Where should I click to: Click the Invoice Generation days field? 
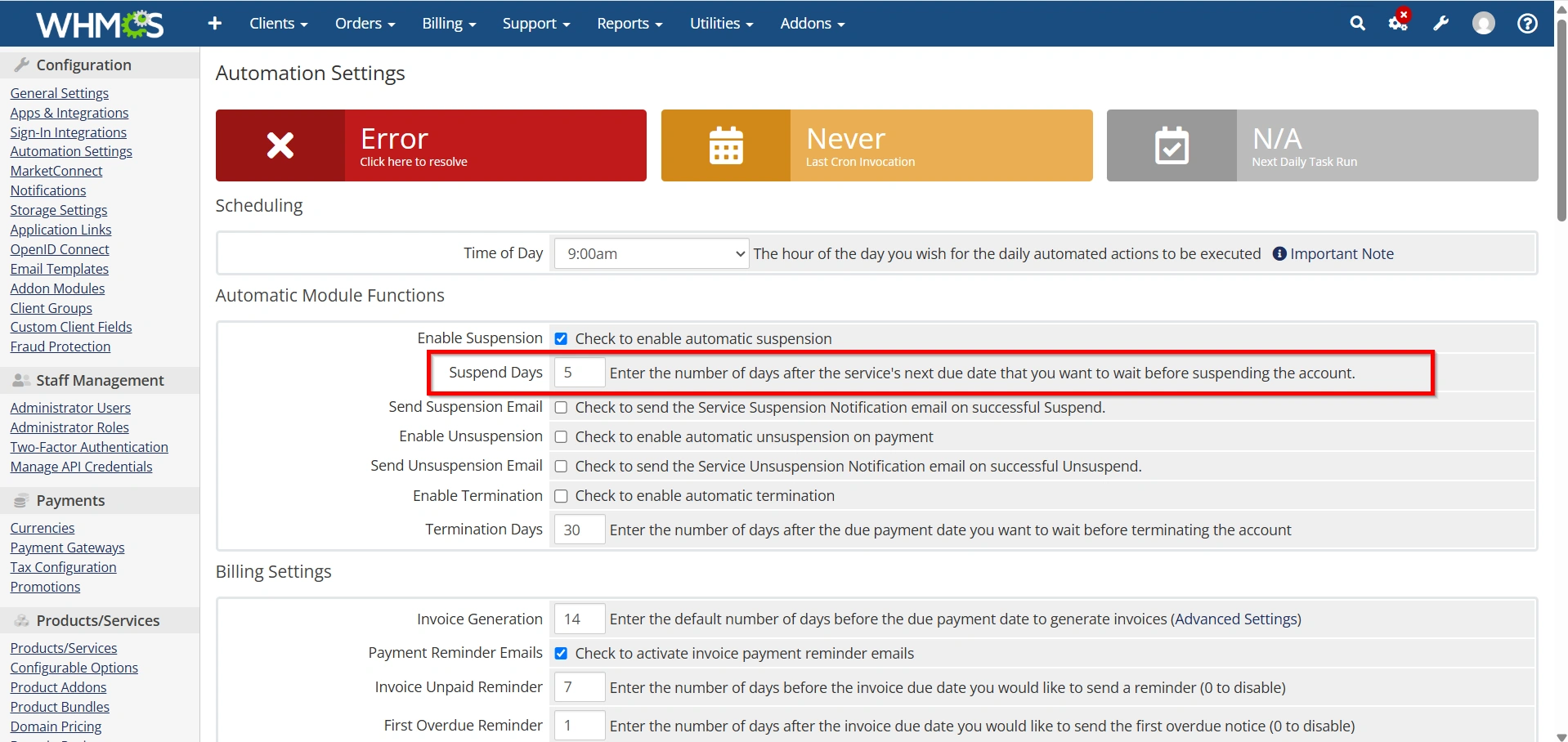(580, 619)
